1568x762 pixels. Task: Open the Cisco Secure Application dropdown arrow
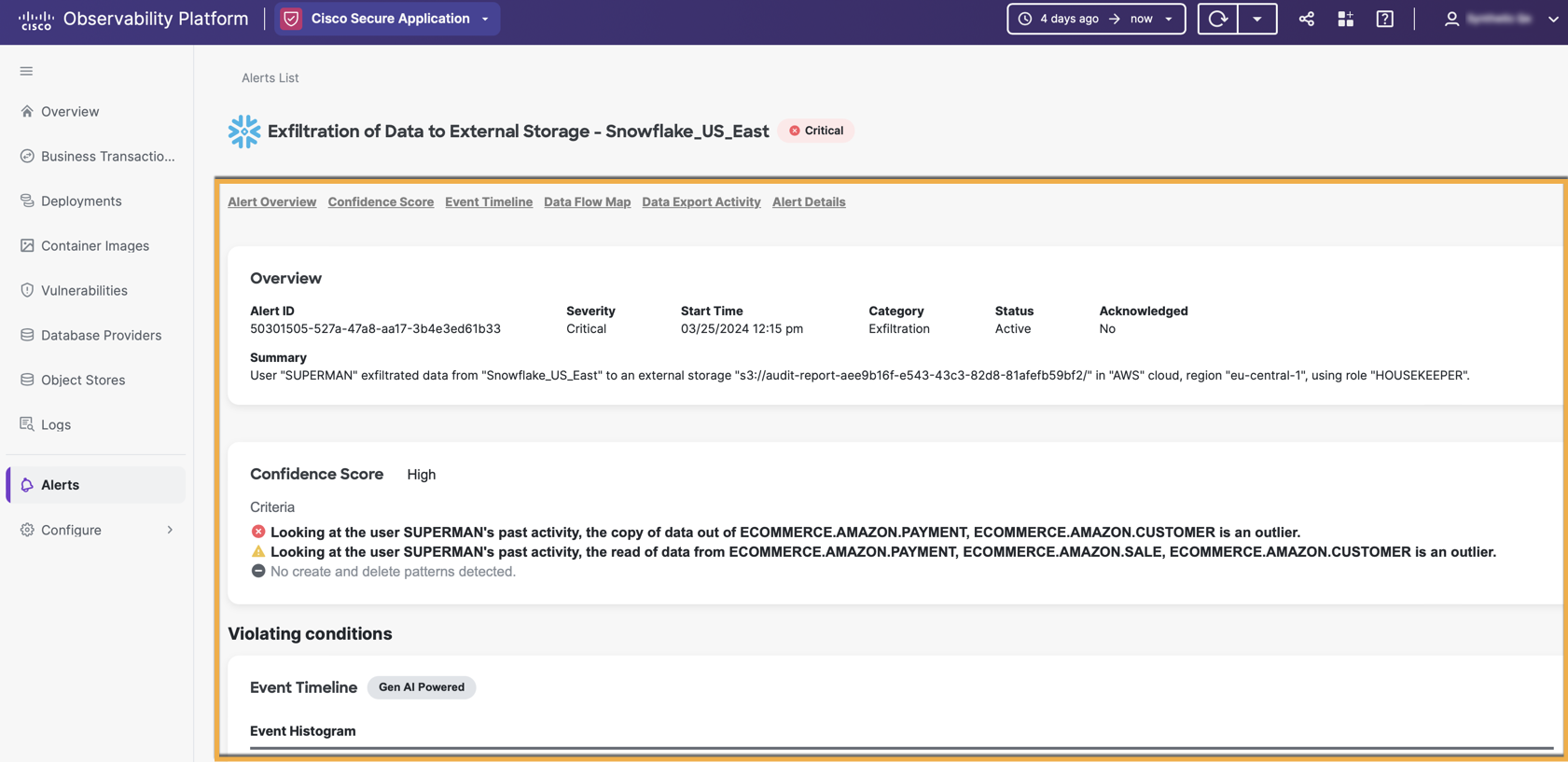[x=485, y=20]
